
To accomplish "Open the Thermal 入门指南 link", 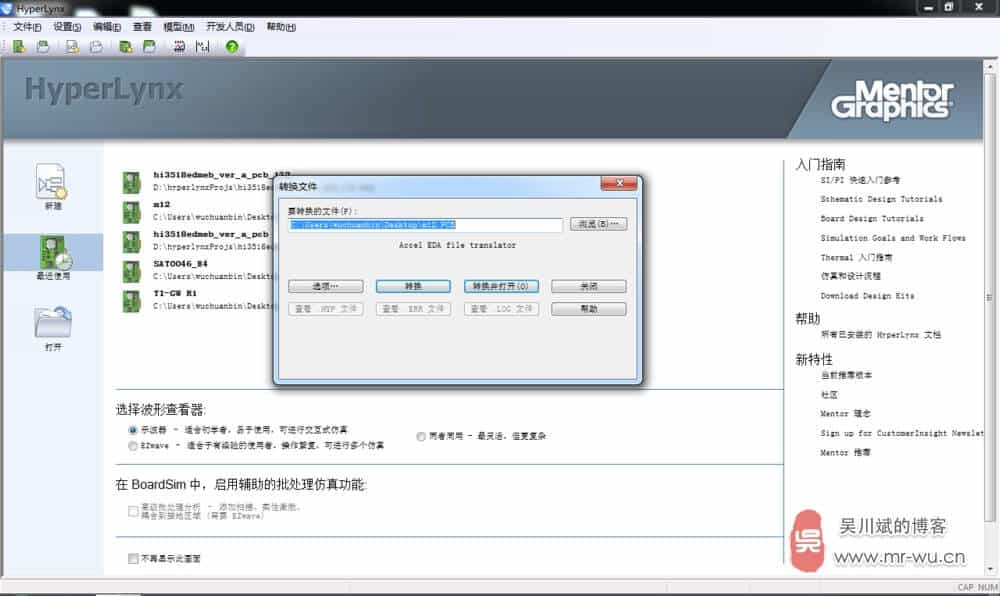I will pyautogui.click(x=857, y=258).
